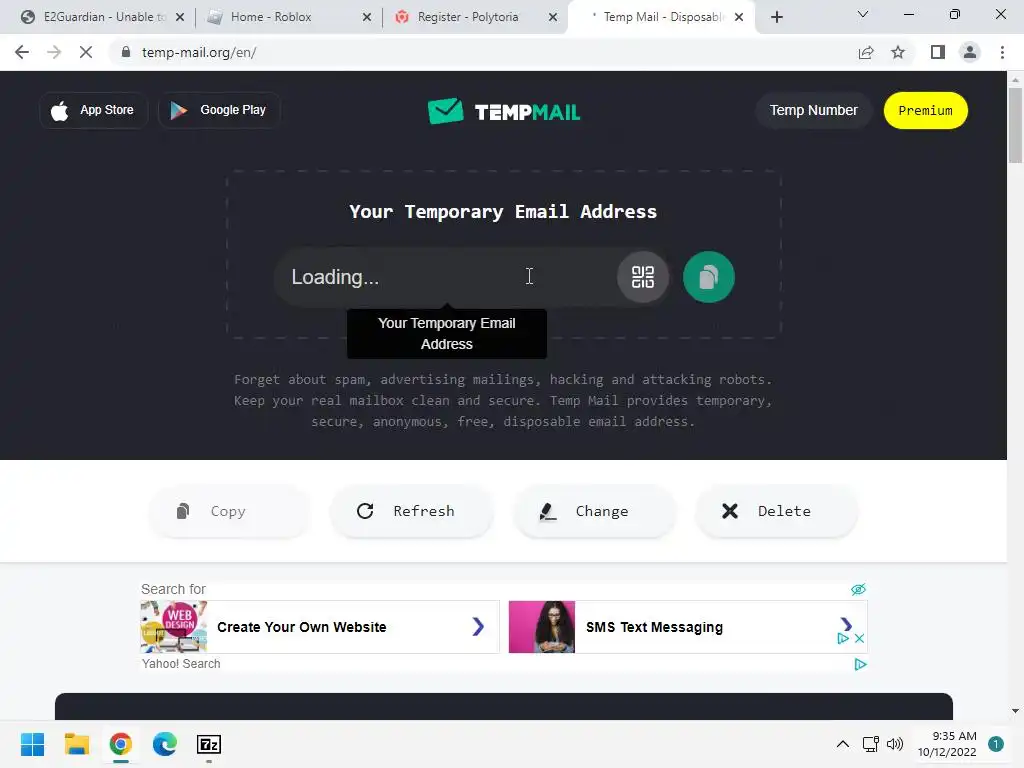Open the Temp Number page
The width and height of the screenshot is (1024, 768).
[x=813, y=110]
